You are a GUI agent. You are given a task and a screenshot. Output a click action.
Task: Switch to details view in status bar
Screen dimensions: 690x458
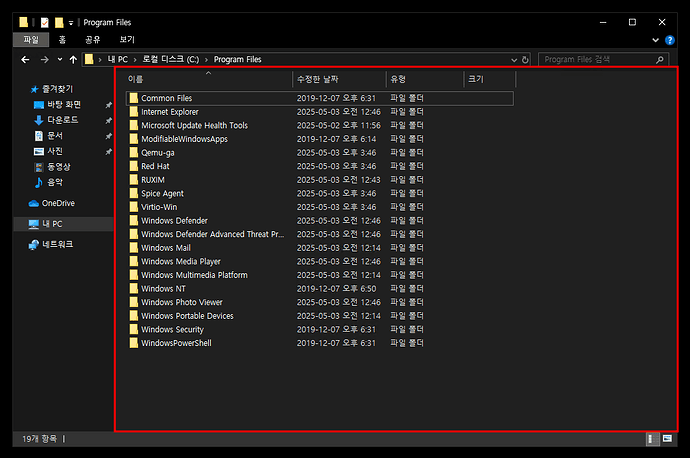point(653,439)
